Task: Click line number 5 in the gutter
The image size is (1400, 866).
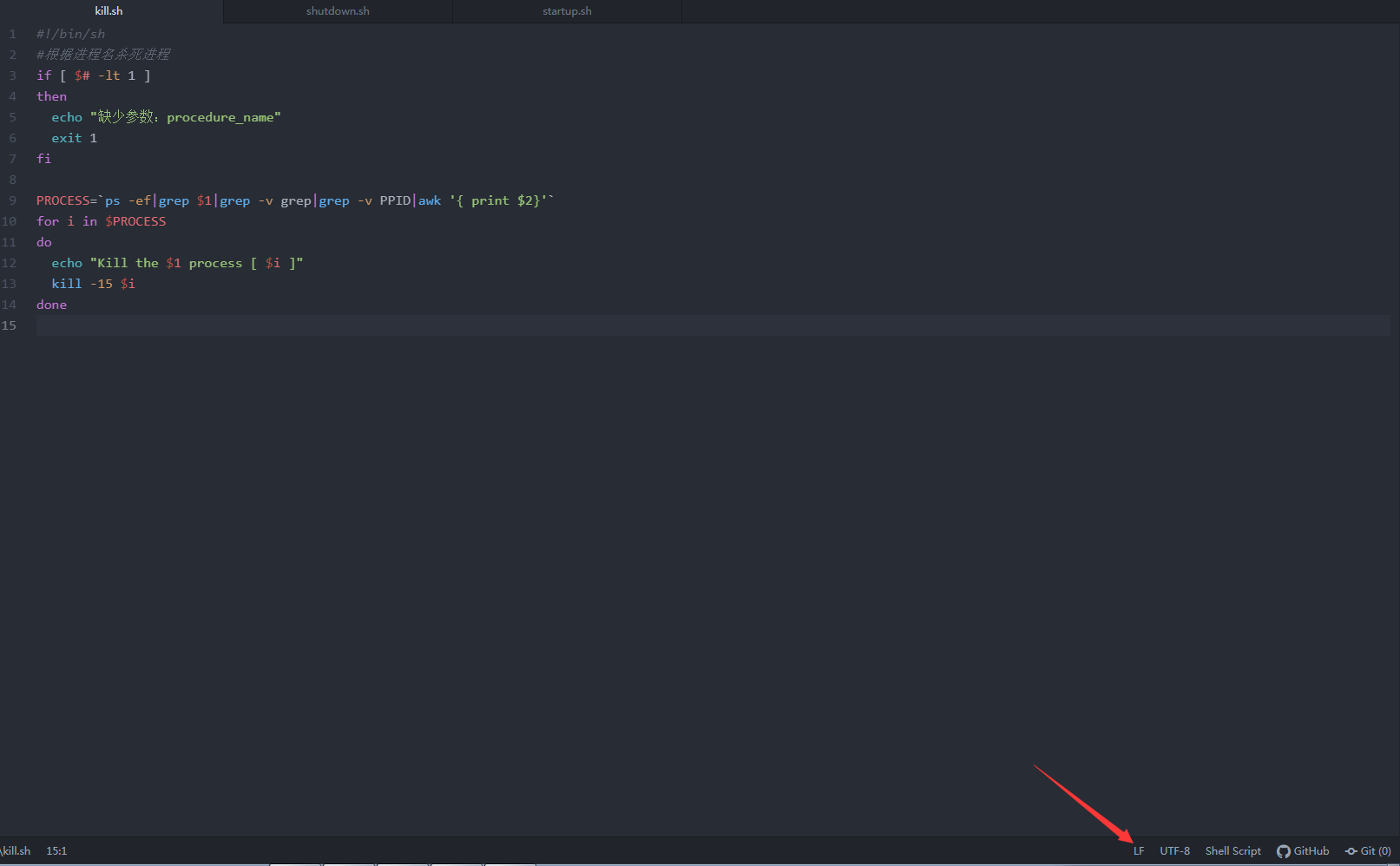Action: (x=12, y=117)
